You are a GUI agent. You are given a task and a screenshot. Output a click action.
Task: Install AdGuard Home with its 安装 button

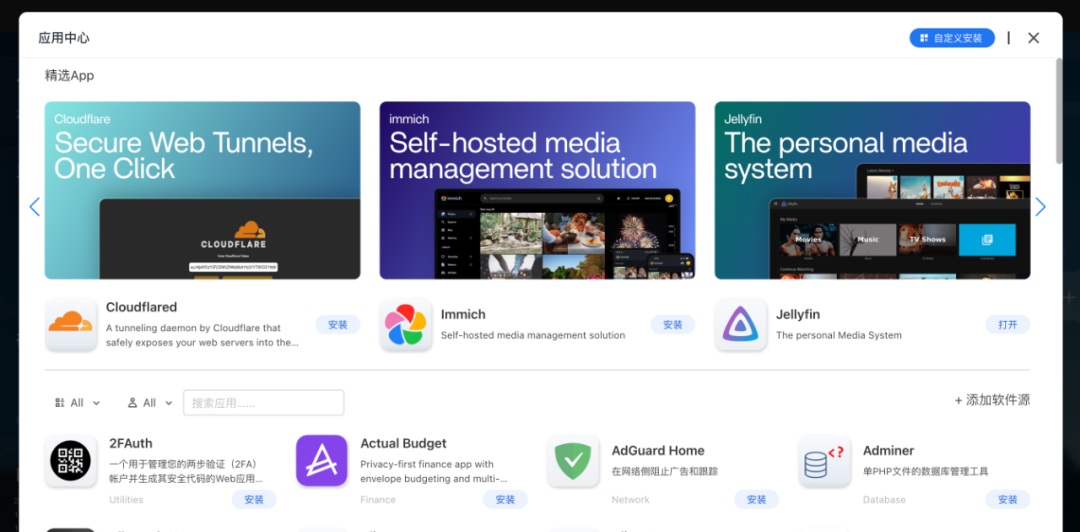tap(756, 500)
